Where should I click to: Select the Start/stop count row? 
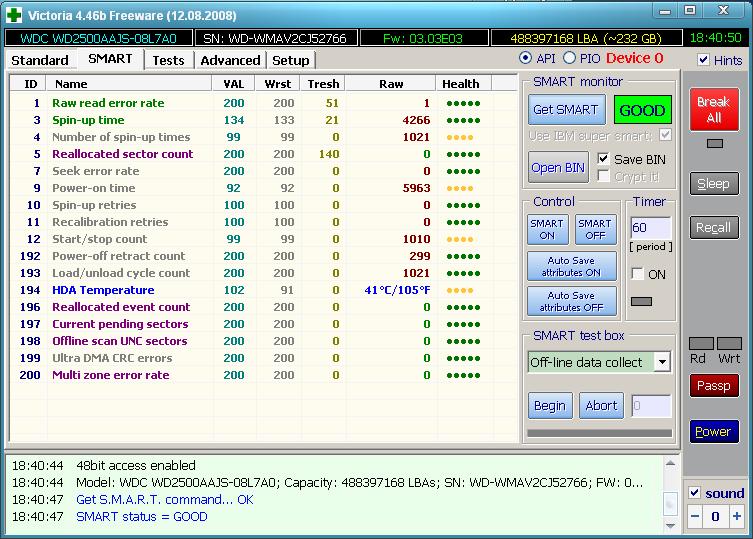click(x=263, y=239)
